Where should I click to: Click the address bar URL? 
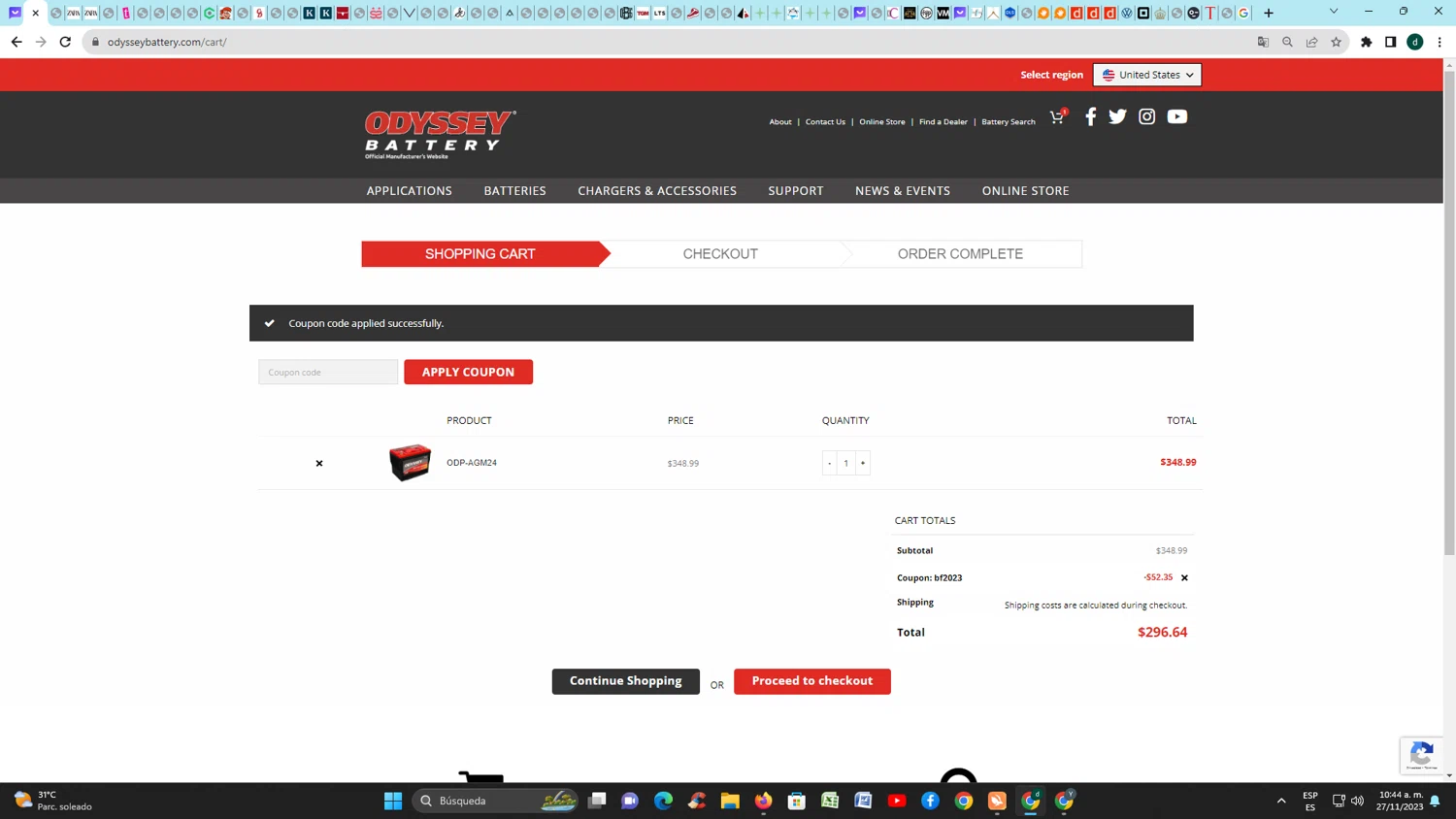167,42
